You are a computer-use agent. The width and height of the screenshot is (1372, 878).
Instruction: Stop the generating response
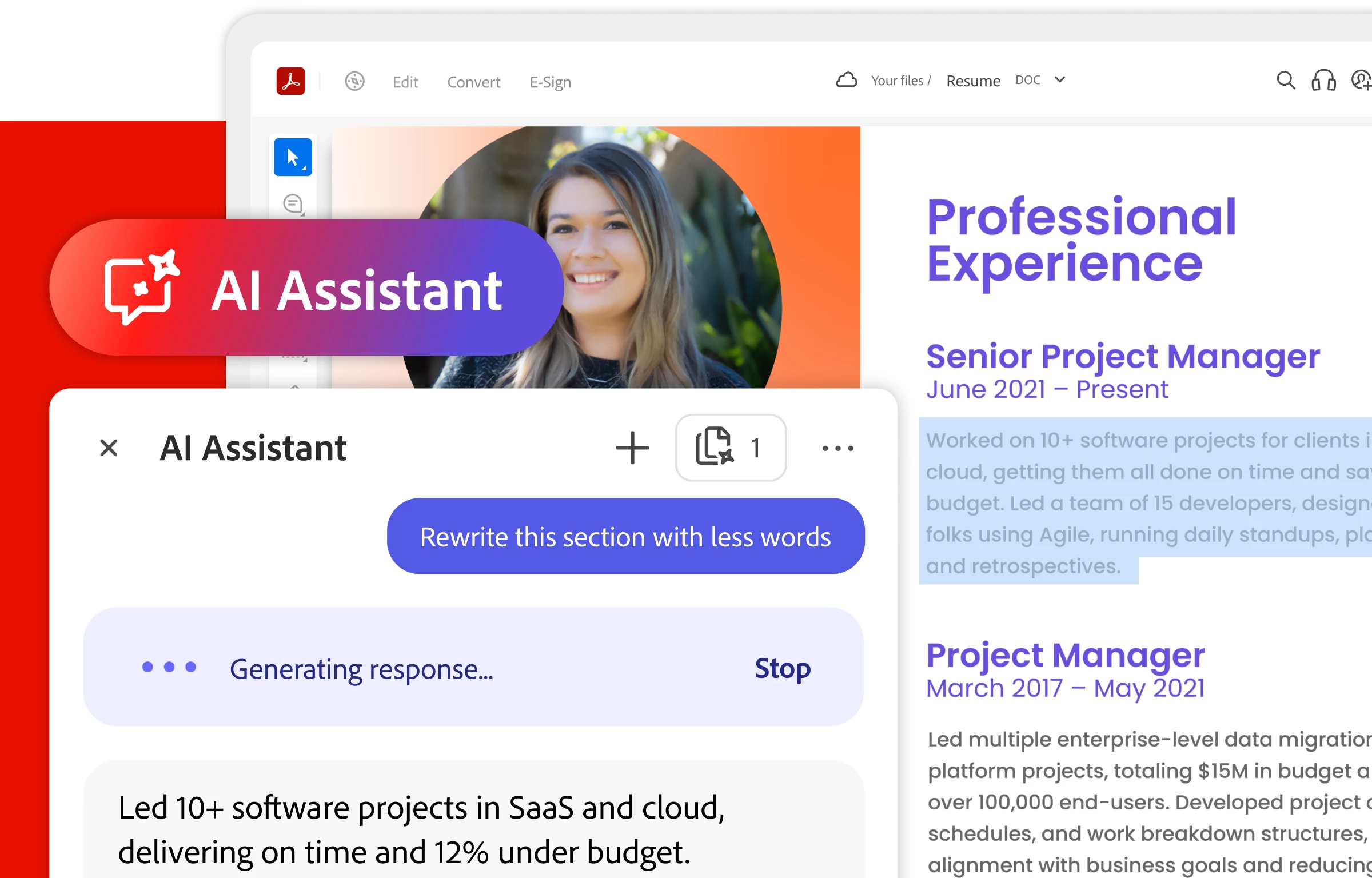coord(782,668)
